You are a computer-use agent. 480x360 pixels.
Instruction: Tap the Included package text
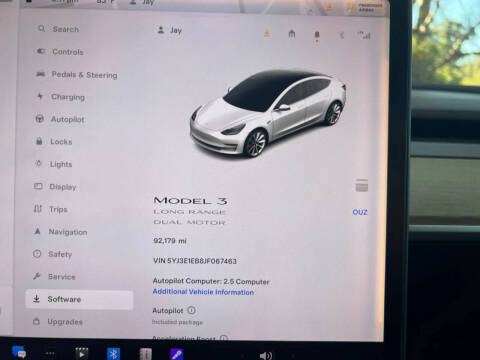[177, 322]
